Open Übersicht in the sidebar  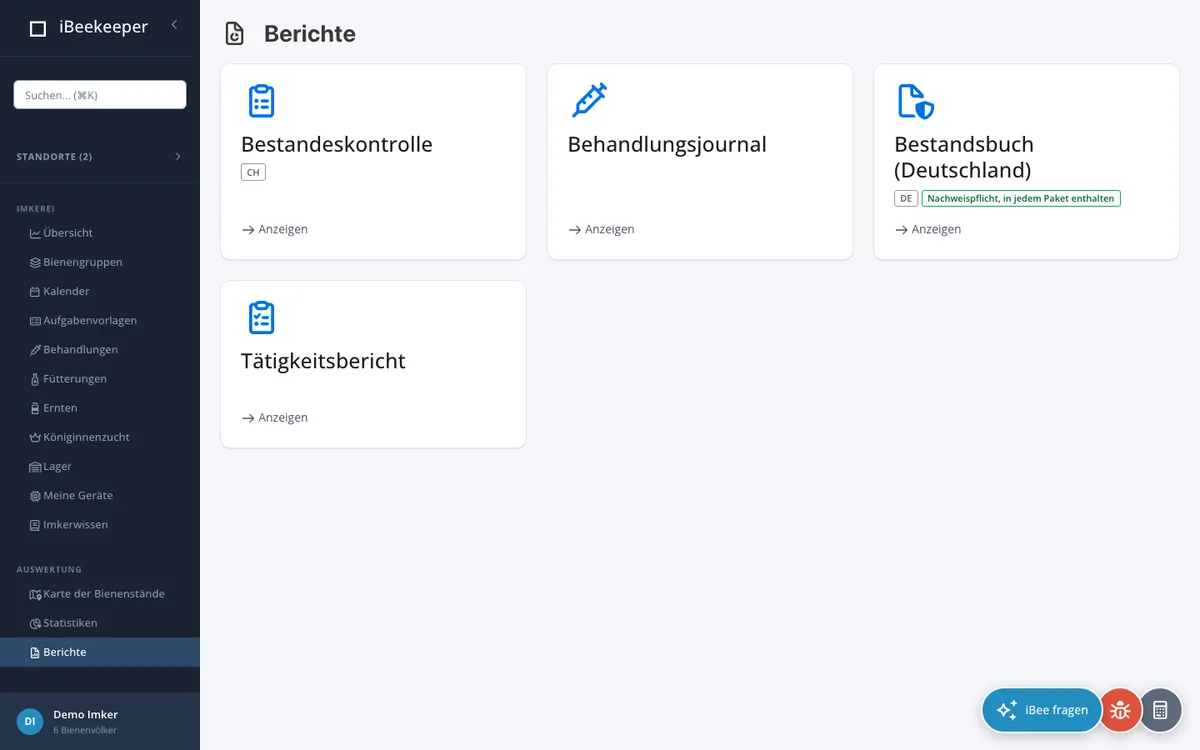coord(100,233)
